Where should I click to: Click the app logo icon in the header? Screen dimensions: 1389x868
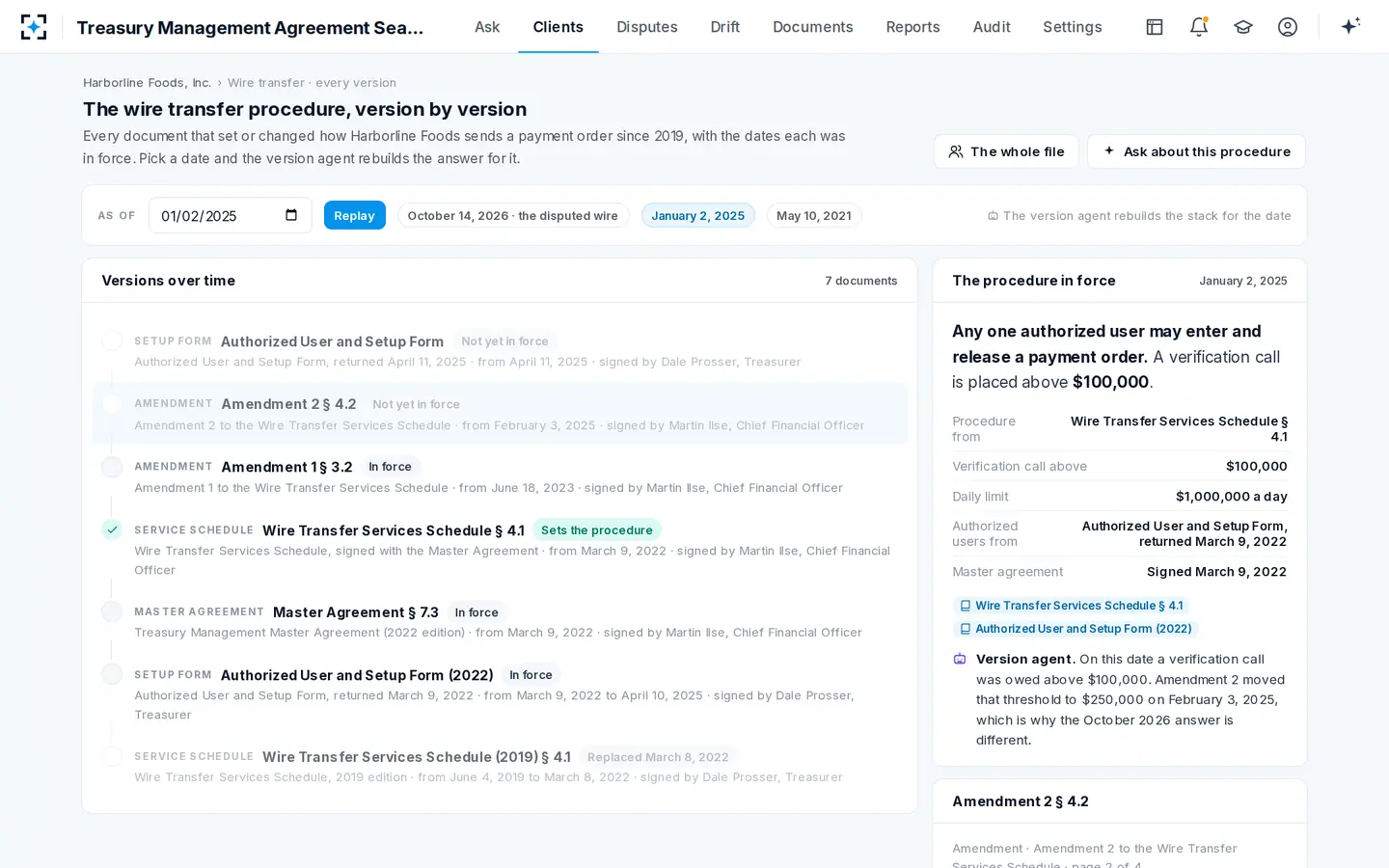[x=34, y=27]
